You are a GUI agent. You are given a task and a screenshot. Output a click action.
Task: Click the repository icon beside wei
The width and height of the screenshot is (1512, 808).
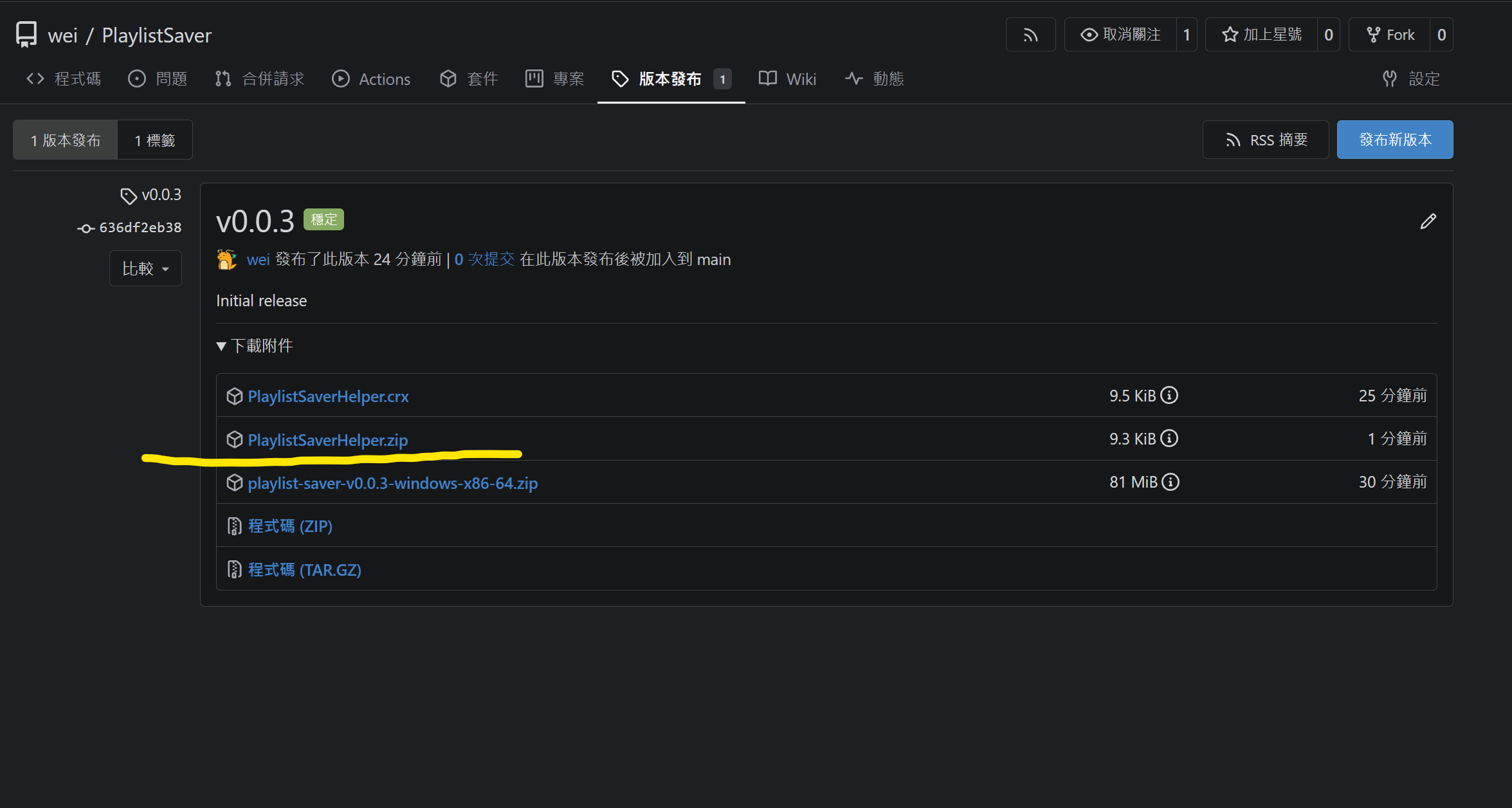pyautogui.click(x=26, y=35)
